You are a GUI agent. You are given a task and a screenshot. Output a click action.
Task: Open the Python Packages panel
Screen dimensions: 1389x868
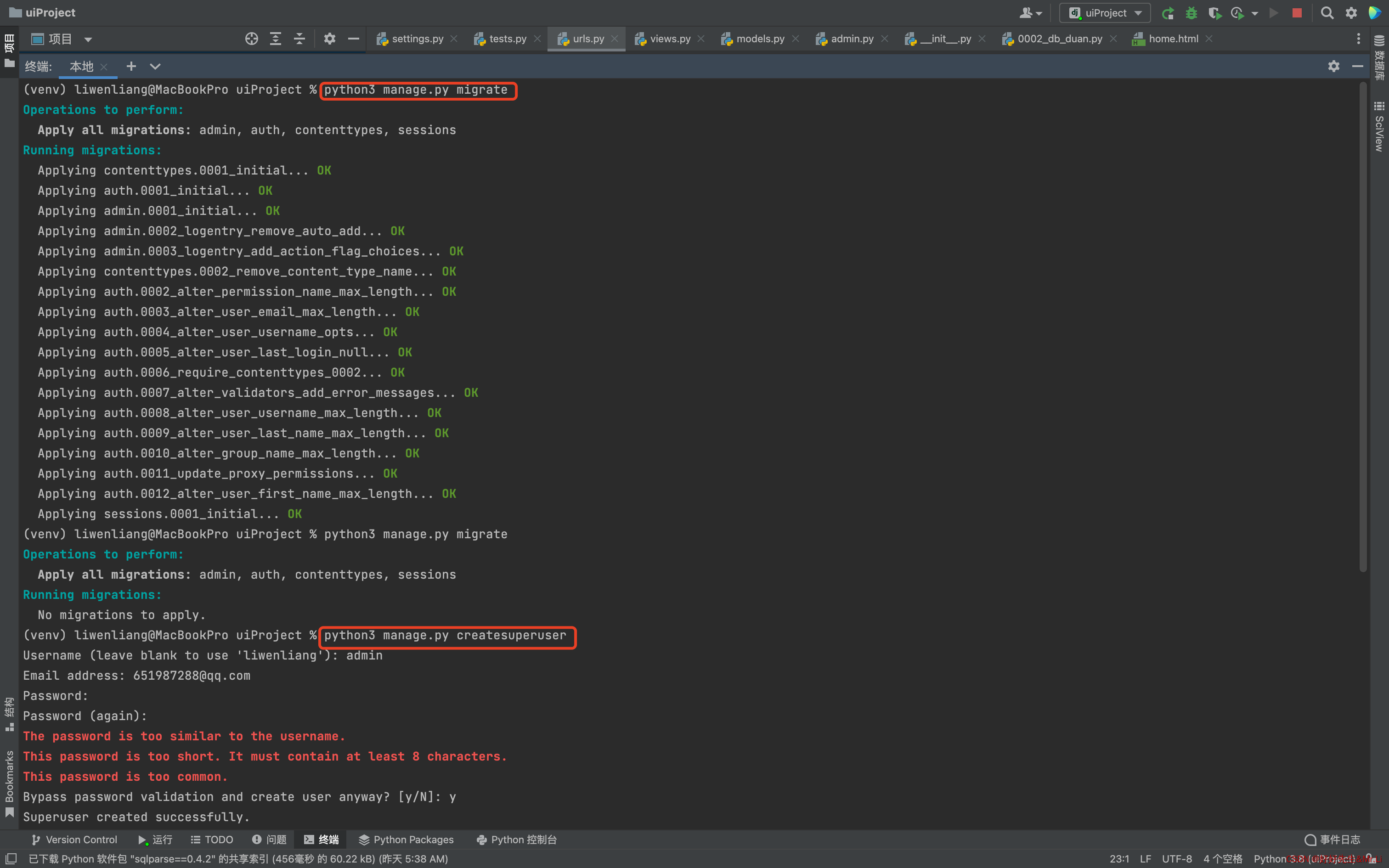point(406,840)
